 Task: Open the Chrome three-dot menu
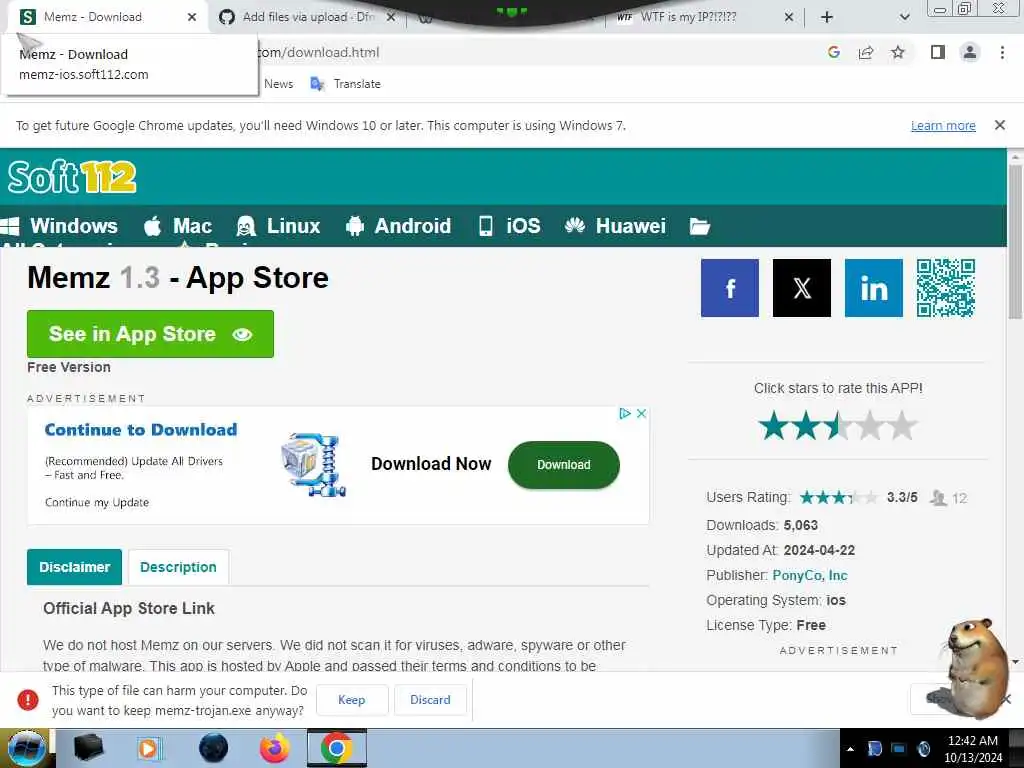[x=1002, y=52]
